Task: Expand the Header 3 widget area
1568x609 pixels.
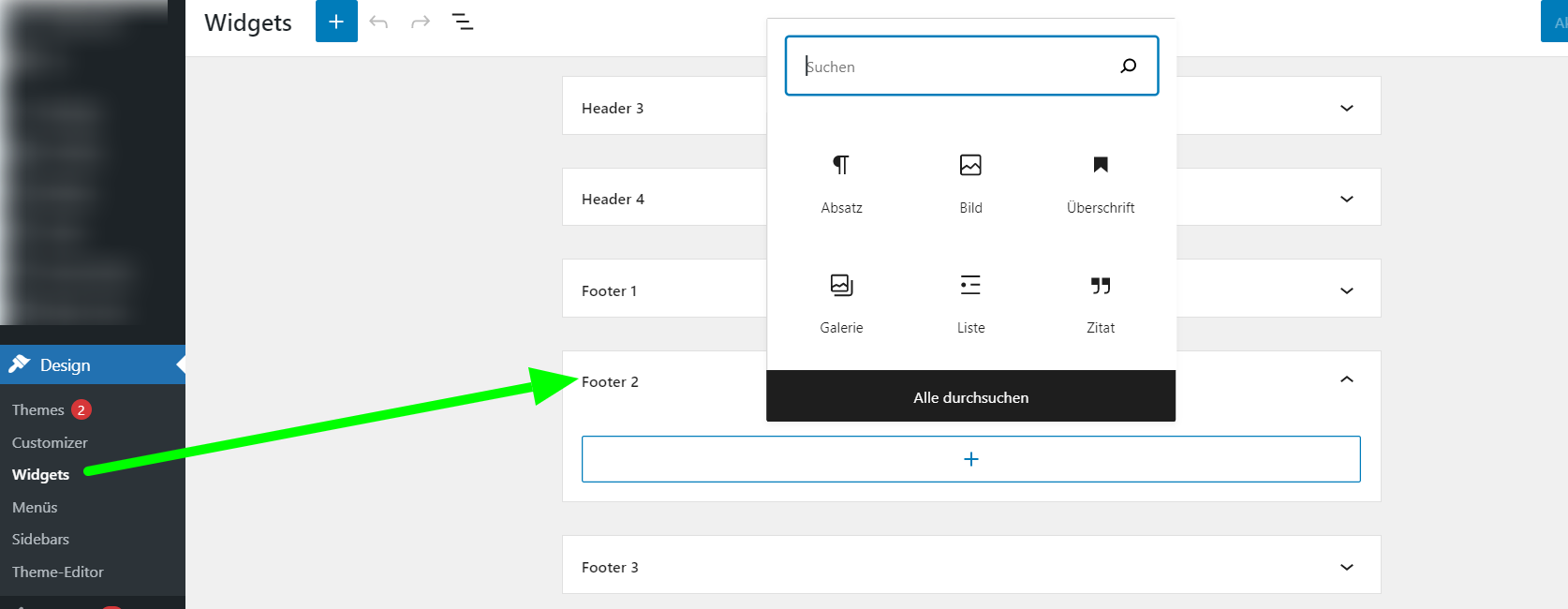Action: click(x=1346, y=108)
